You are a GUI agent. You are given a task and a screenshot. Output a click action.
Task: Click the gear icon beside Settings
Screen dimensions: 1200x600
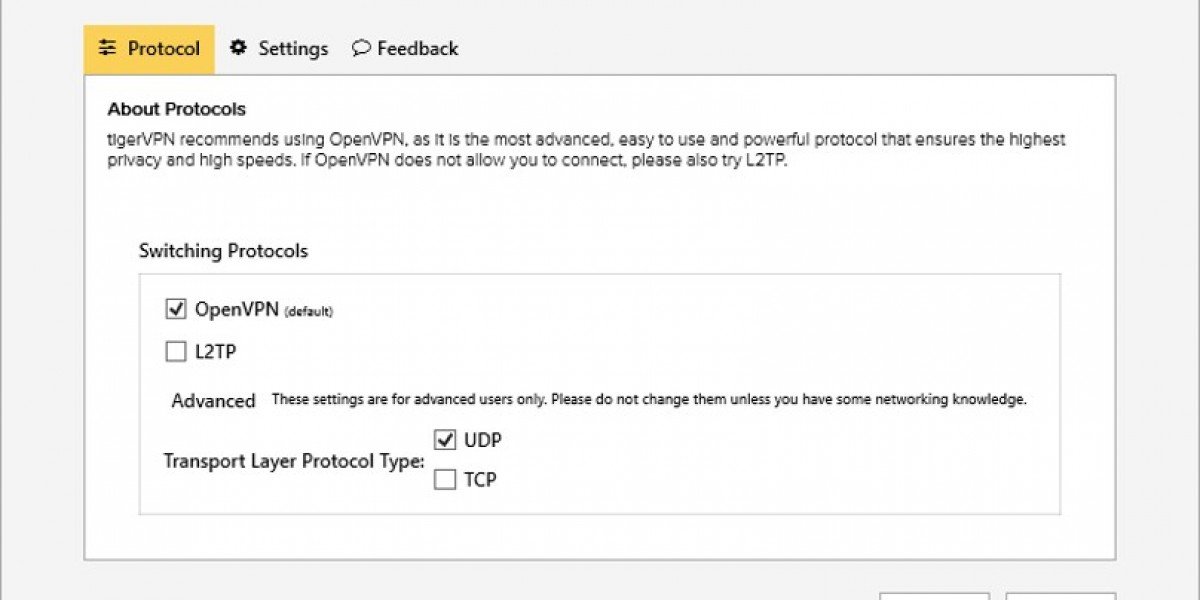pyautogui.click(x=238, y=48)
